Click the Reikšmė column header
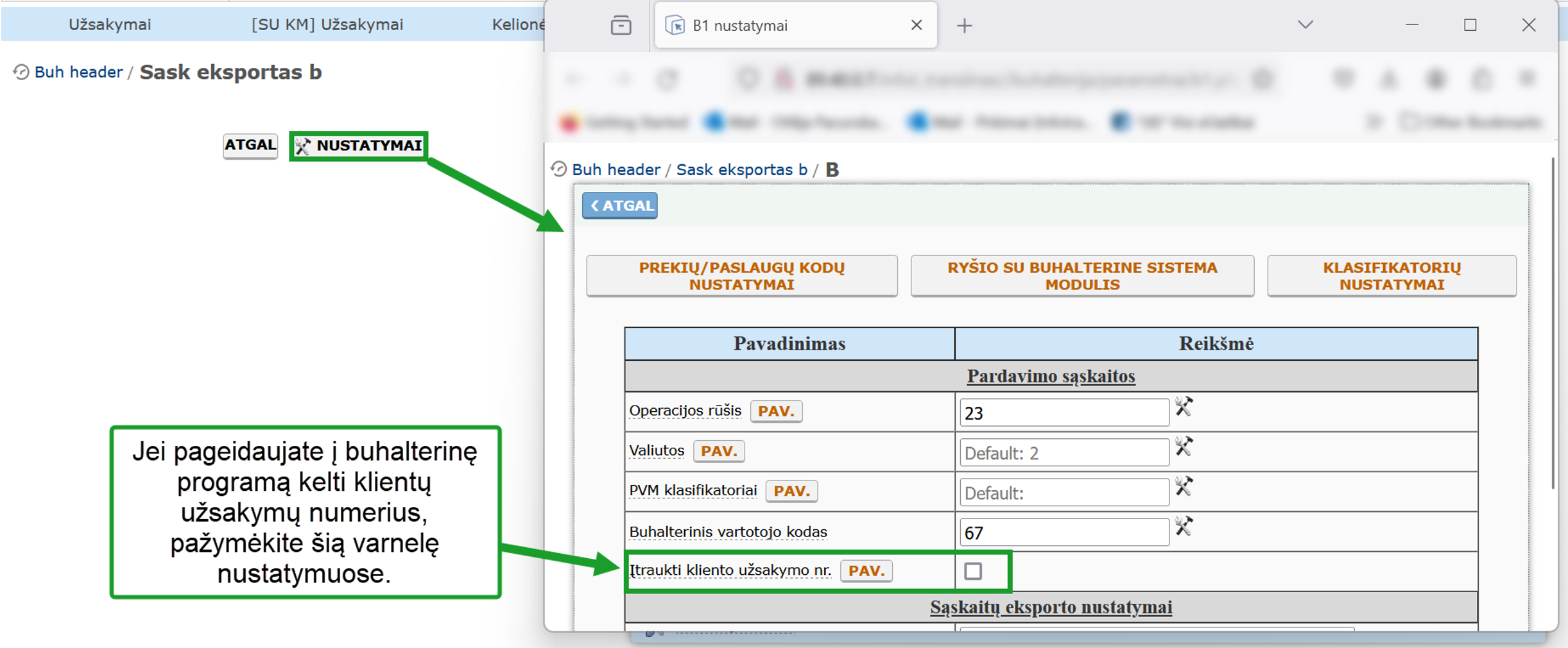Image resolution: width=1568 pixels, height=648 pixels. coord(1216,344)
